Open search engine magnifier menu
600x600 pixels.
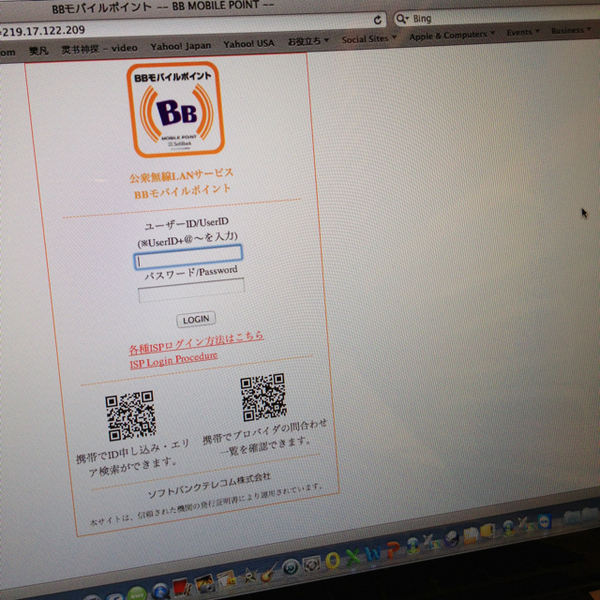(402, 18)
